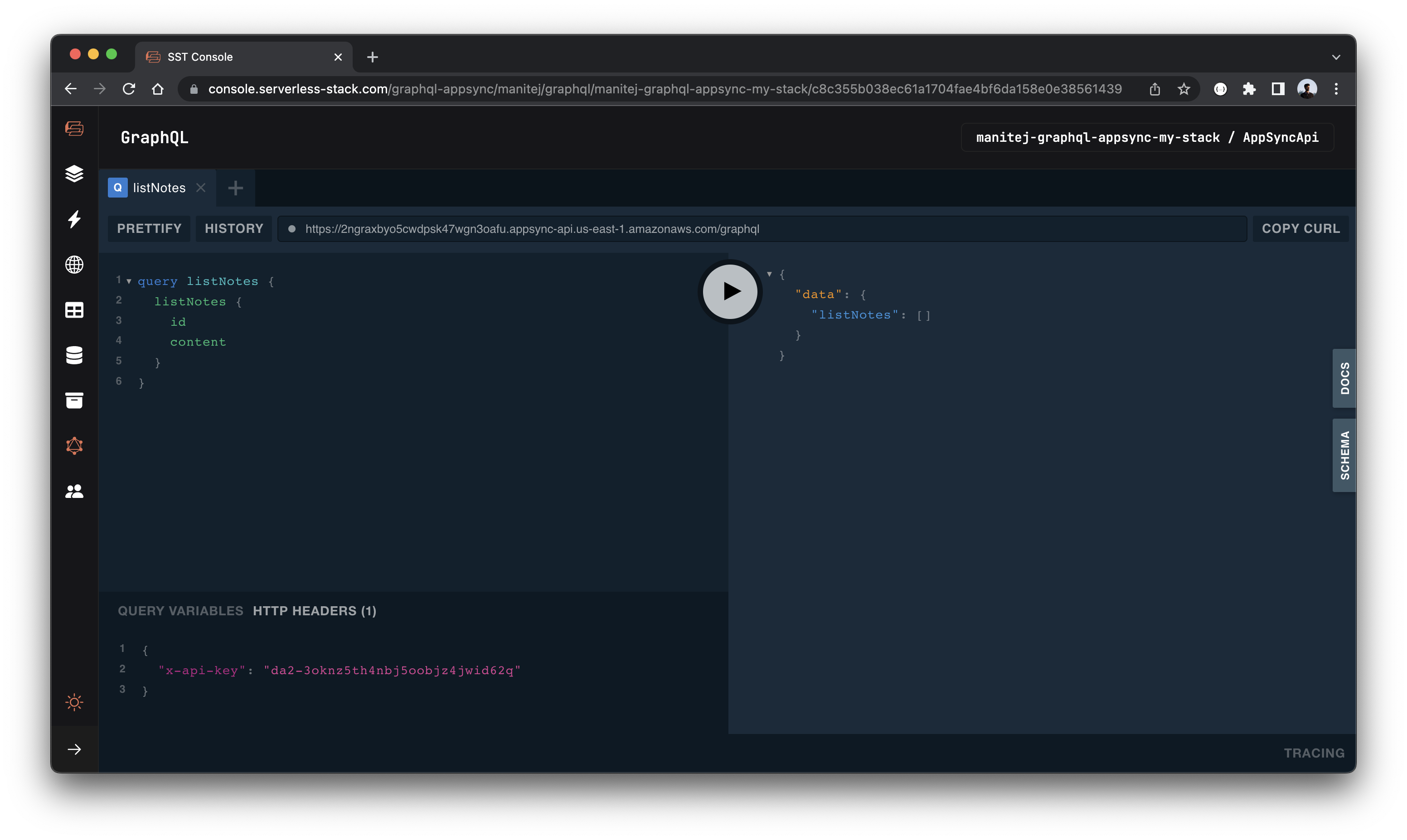Open the users/team icon panel
This screenshot has width=1407, height=840.
point(75,491)
